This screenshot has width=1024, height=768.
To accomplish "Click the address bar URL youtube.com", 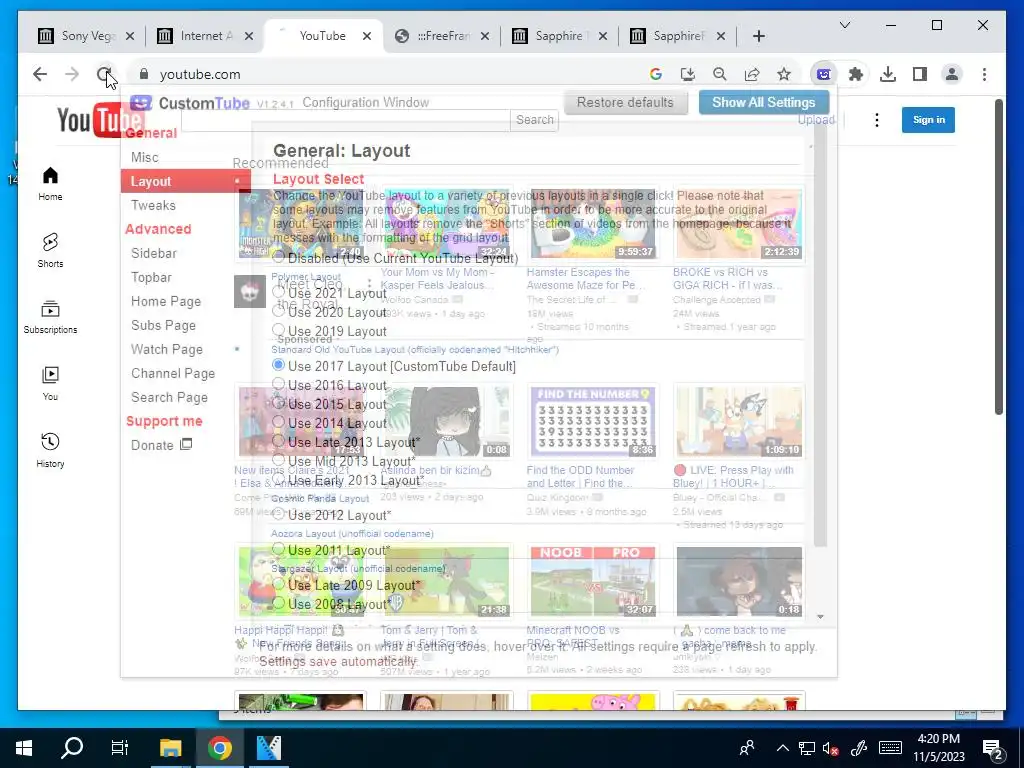I will tap(200, 74).
